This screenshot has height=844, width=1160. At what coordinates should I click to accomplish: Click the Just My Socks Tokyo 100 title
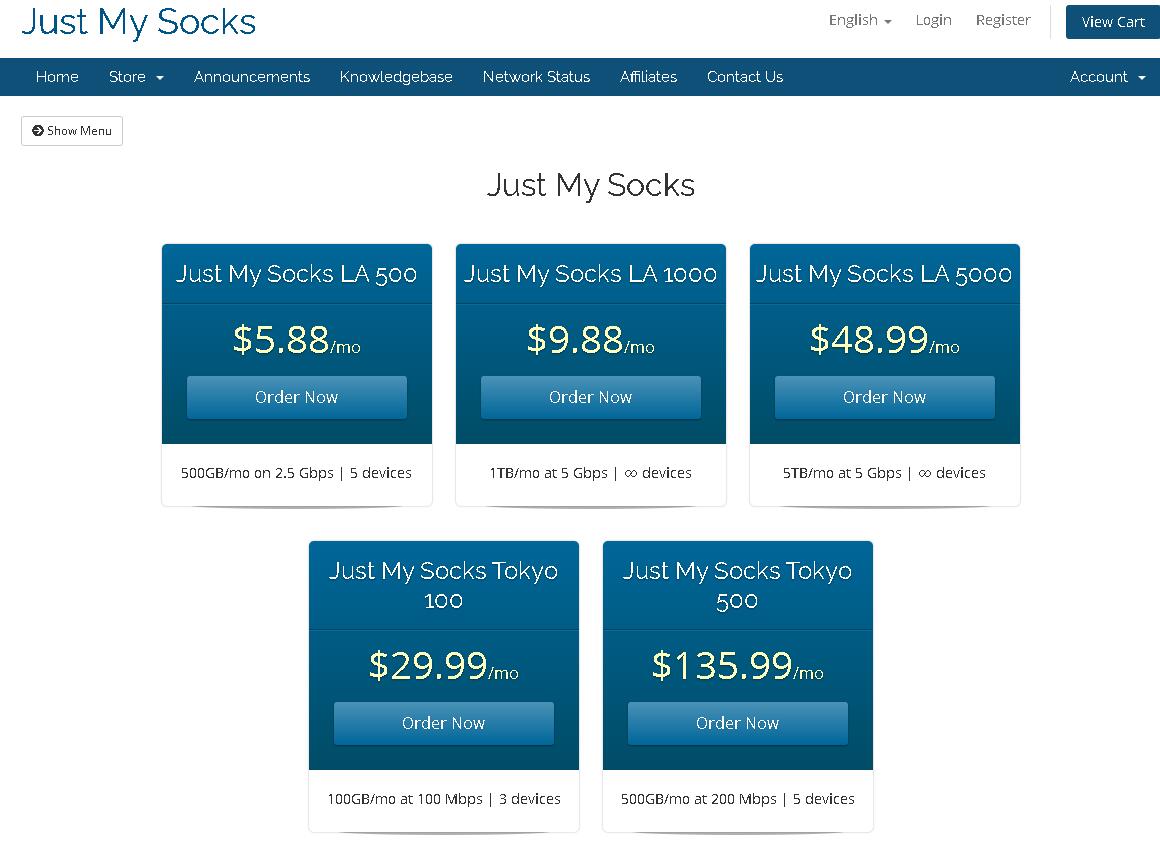click(443, 585)
